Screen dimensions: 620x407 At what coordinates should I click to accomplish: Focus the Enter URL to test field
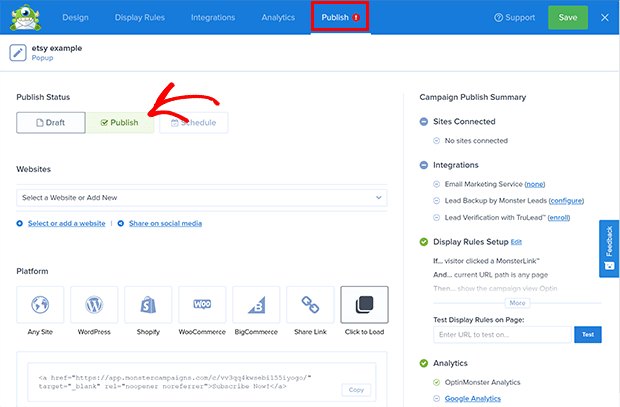tap(503, 335)
